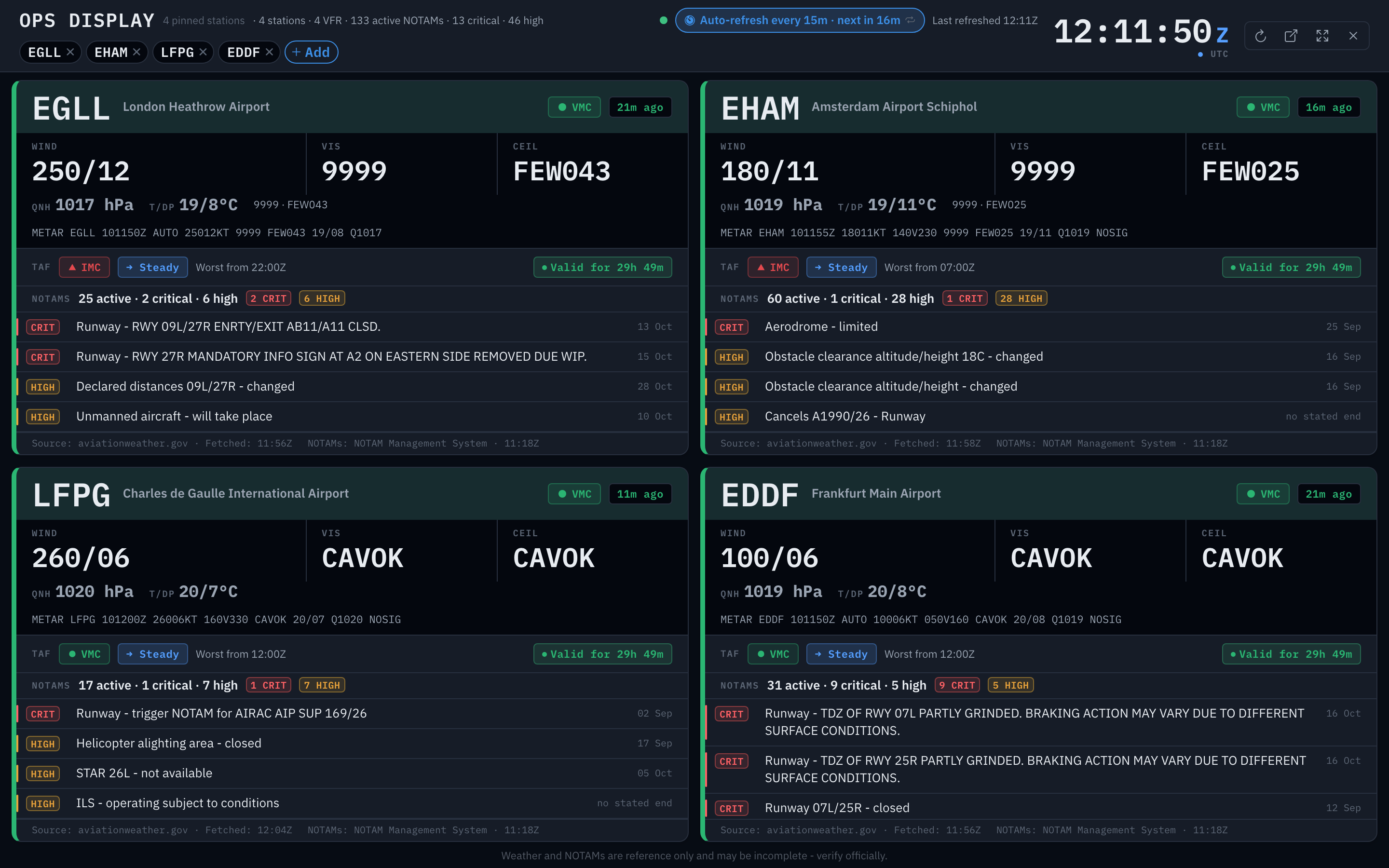Close the ops display with the X icon
The width and height of the screenshot is (1389, 868).
[1353, 36]
